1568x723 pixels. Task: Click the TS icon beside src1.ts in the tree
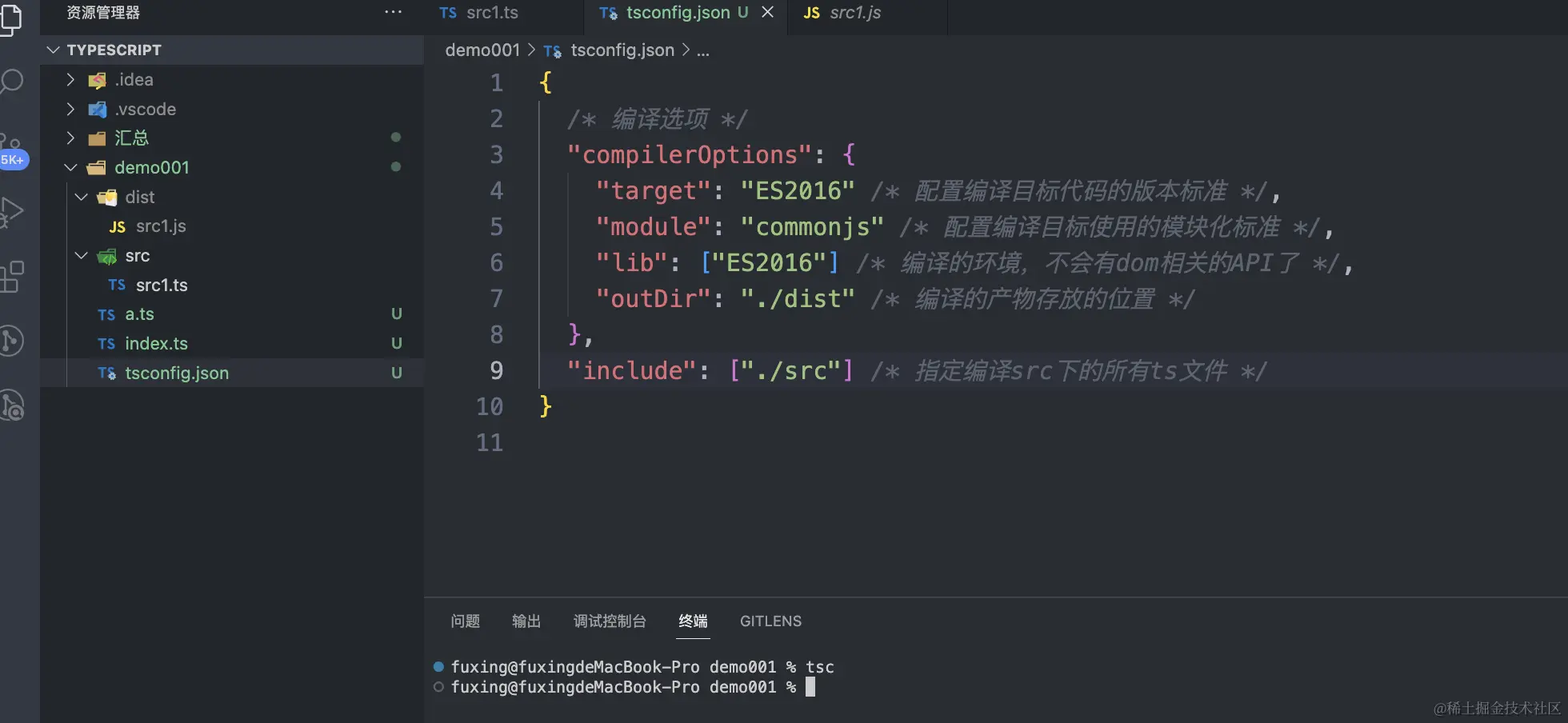pyautogui.click(x=117, y=286)
